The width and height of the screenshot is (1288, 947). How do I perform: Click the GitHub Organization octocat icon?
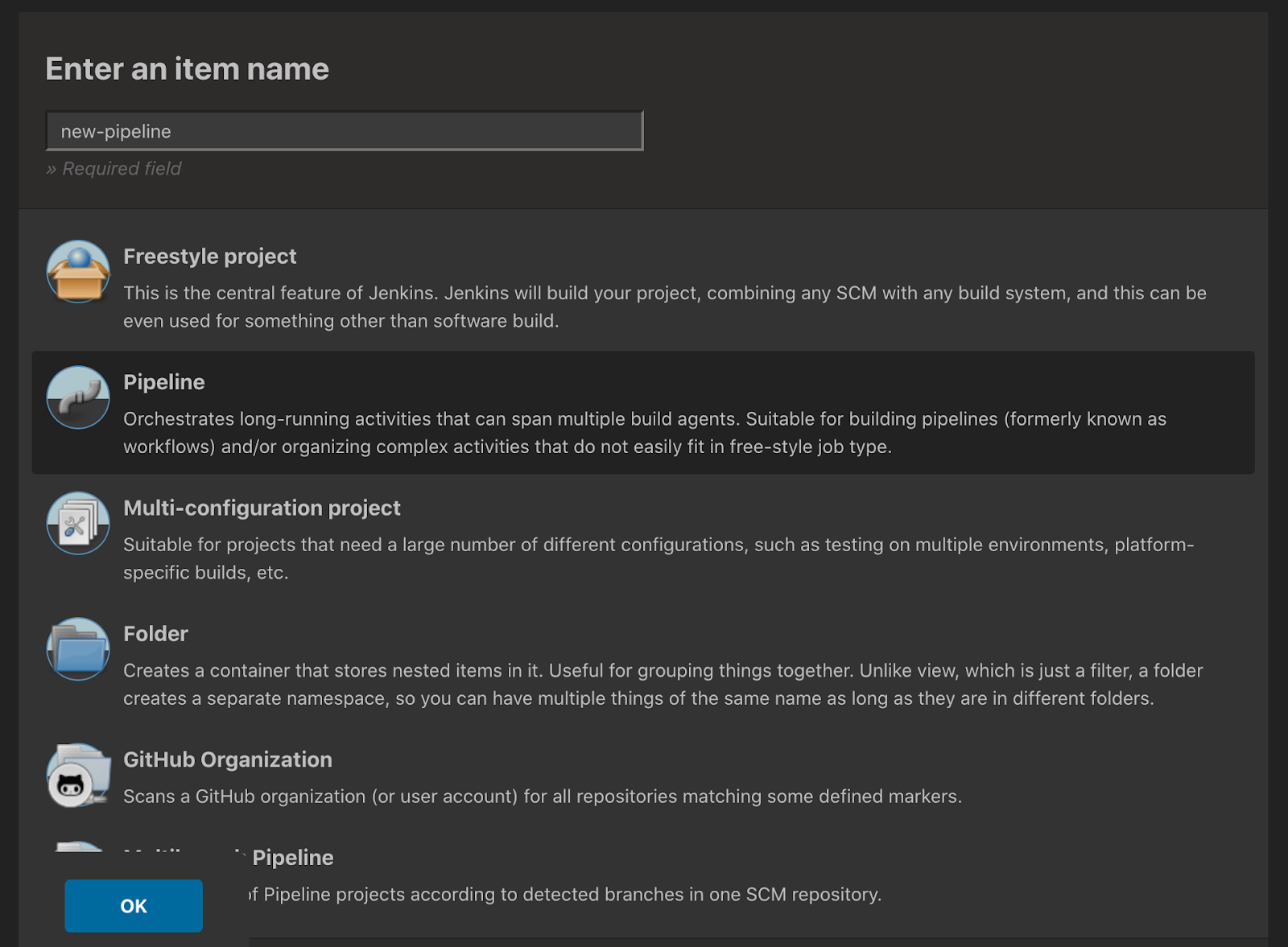click(x=78, y=776)
